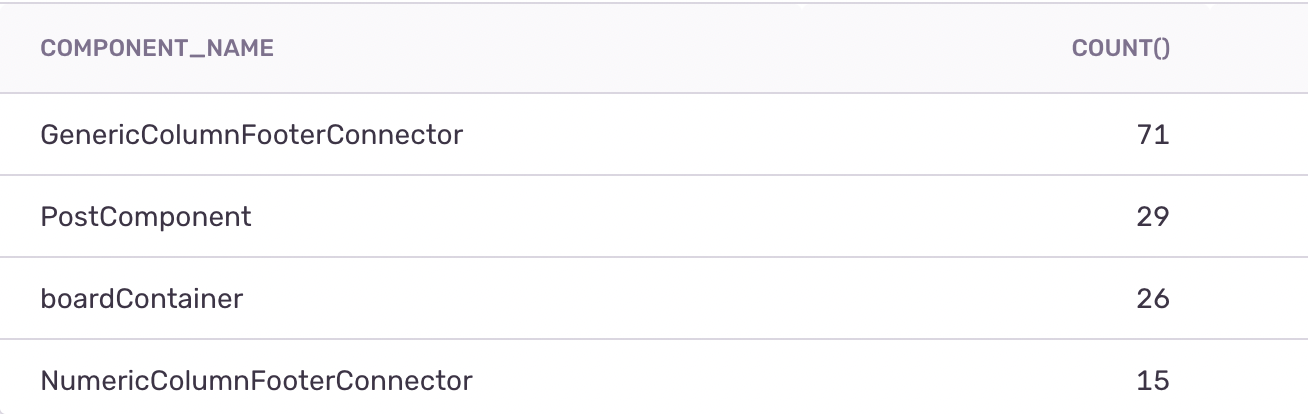Click divider line beneath boardContainer row
This screenshot has width=1308, height=414.
pyautogui.click(x=654, y=339)
